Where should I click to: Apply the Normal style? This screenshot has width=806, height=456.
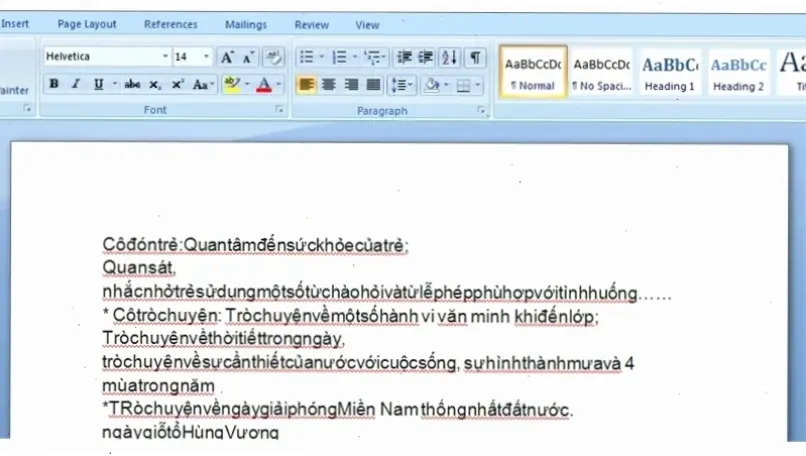(x=533, y=72)
